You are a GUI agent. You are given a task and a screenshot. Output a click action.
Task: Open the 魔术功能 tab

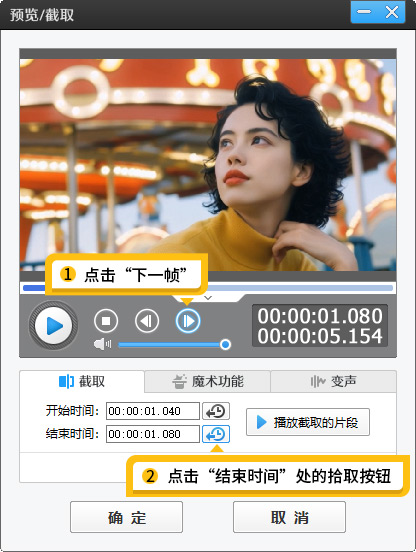(x=207, y=381)
